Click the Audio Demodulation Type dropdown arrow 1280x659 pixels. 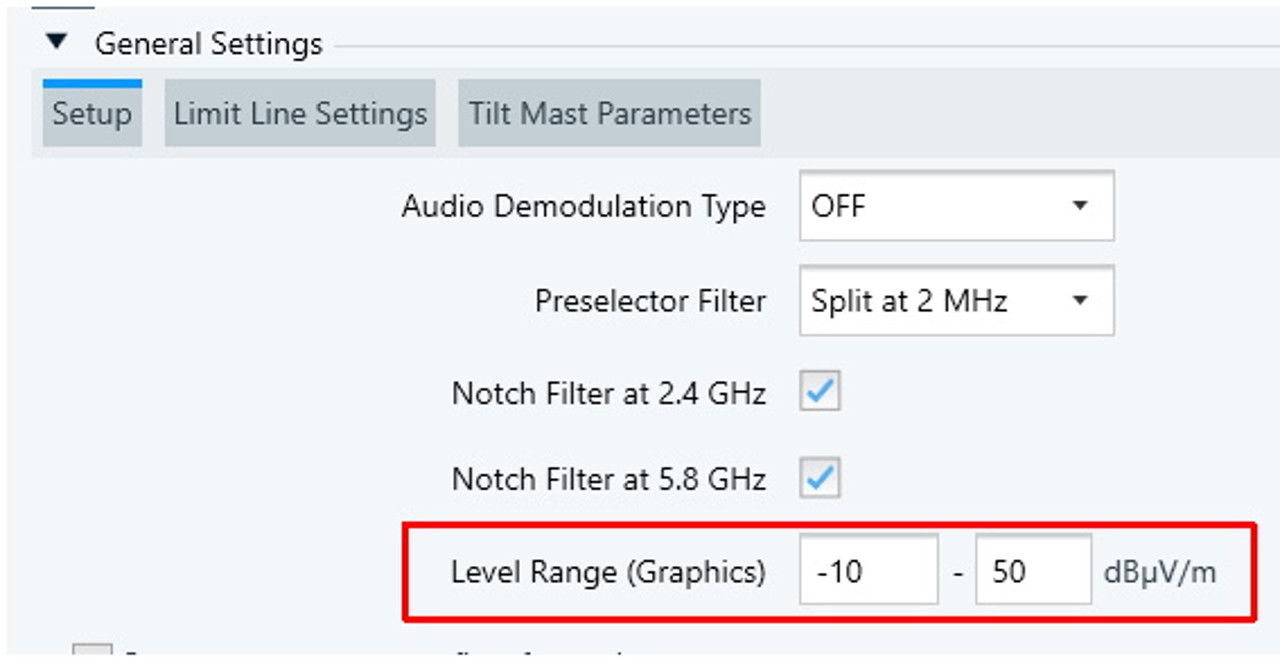[x=1079, y=206]
